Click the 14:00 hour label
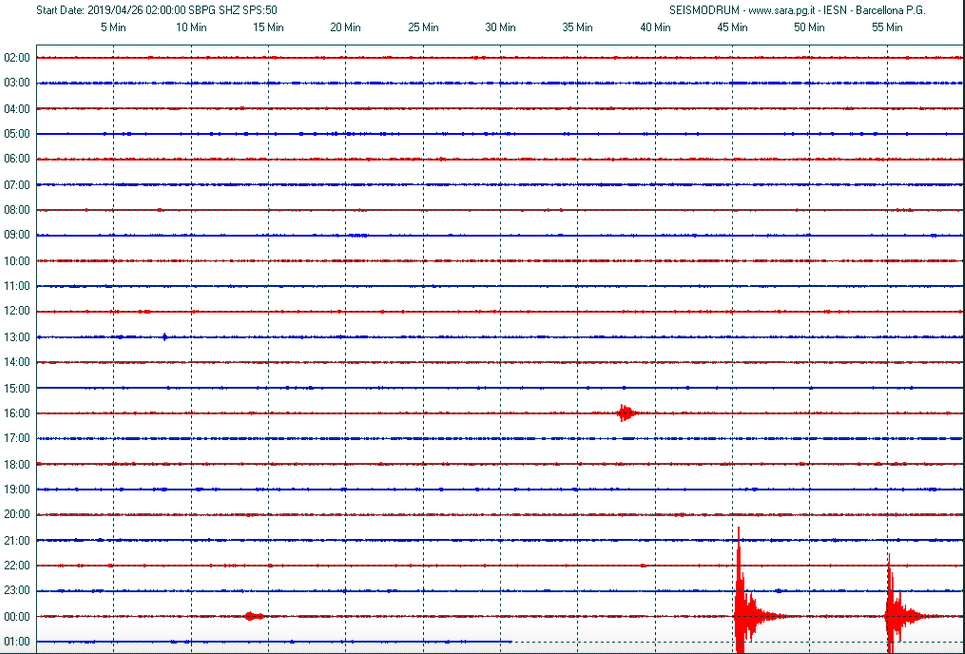This screenshot has height=654, width=965. point(17,362)
